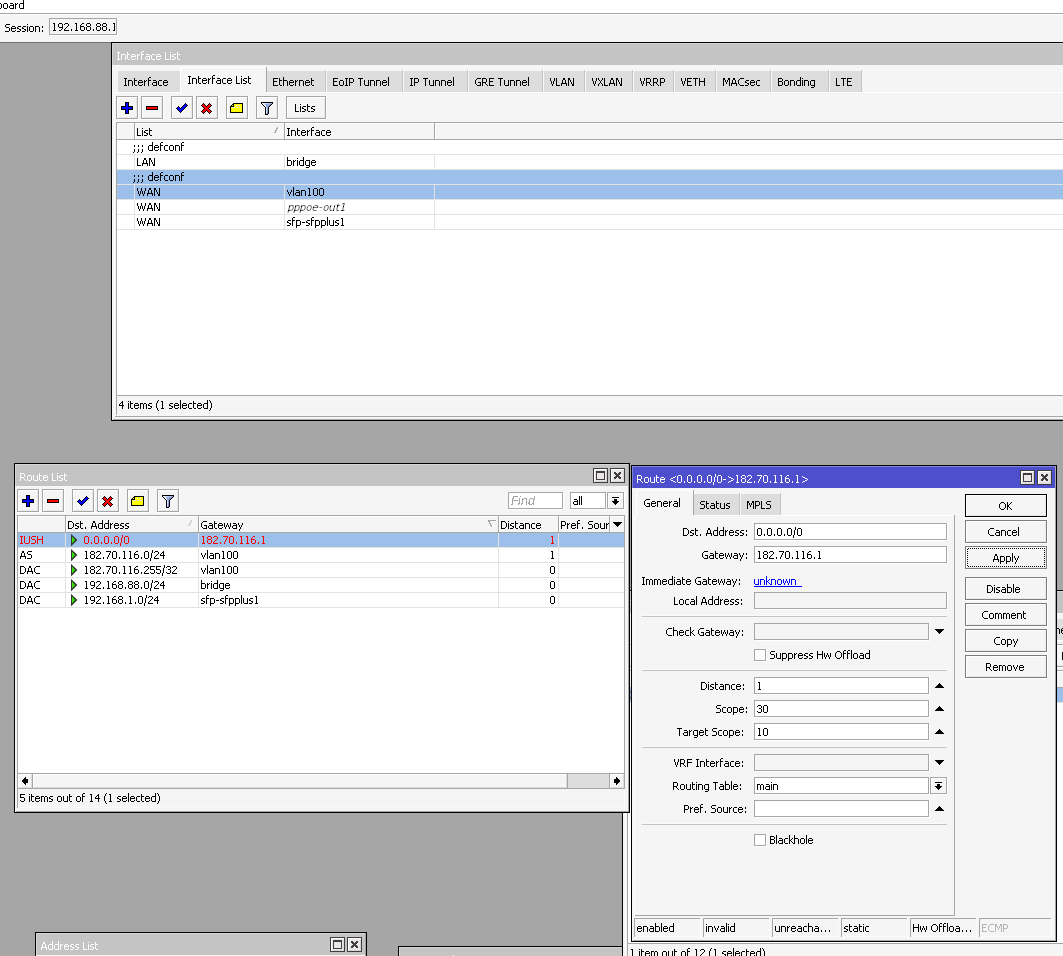Click the Gateway input field
The height and width of the screenshot is (956, 1063).
pyautogui.click(x=849, y=555)
